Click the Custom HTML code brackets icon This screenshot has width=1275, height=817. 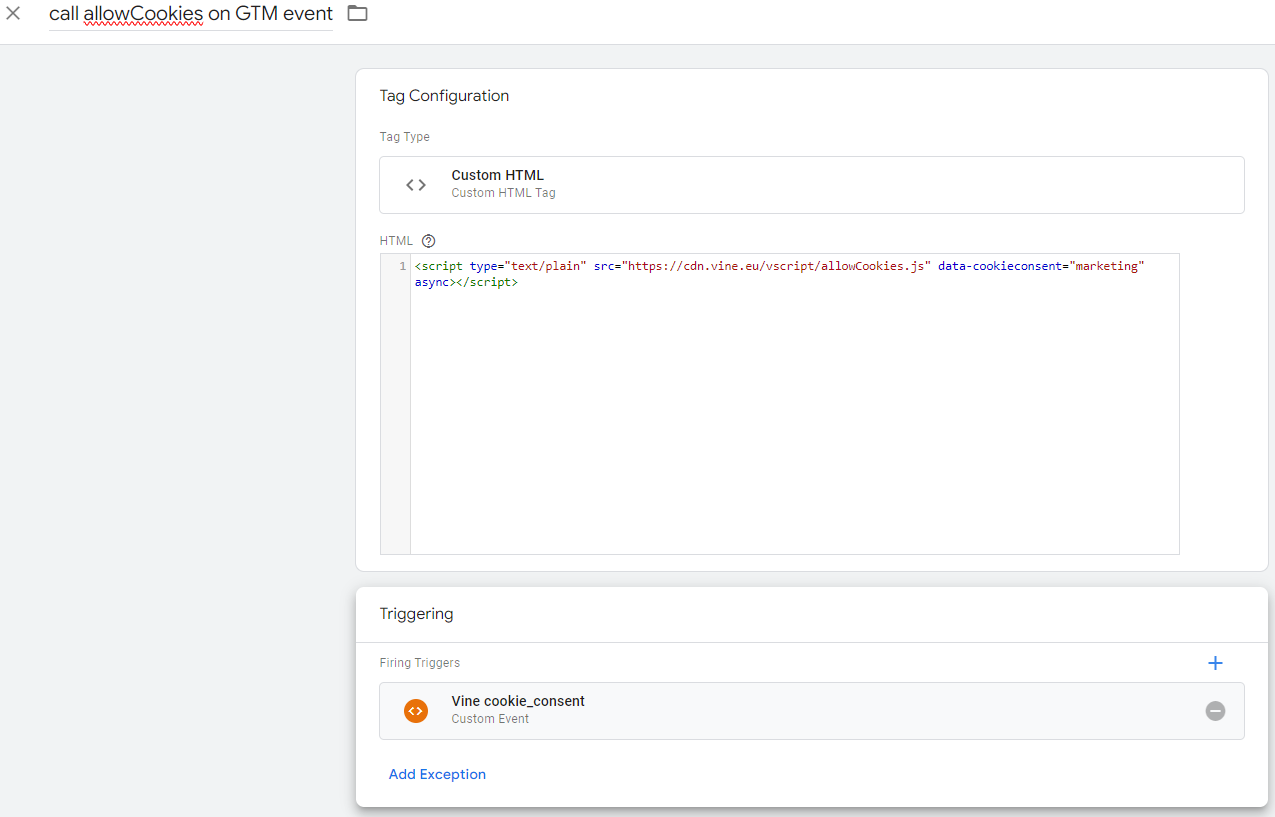coord(416,185)
